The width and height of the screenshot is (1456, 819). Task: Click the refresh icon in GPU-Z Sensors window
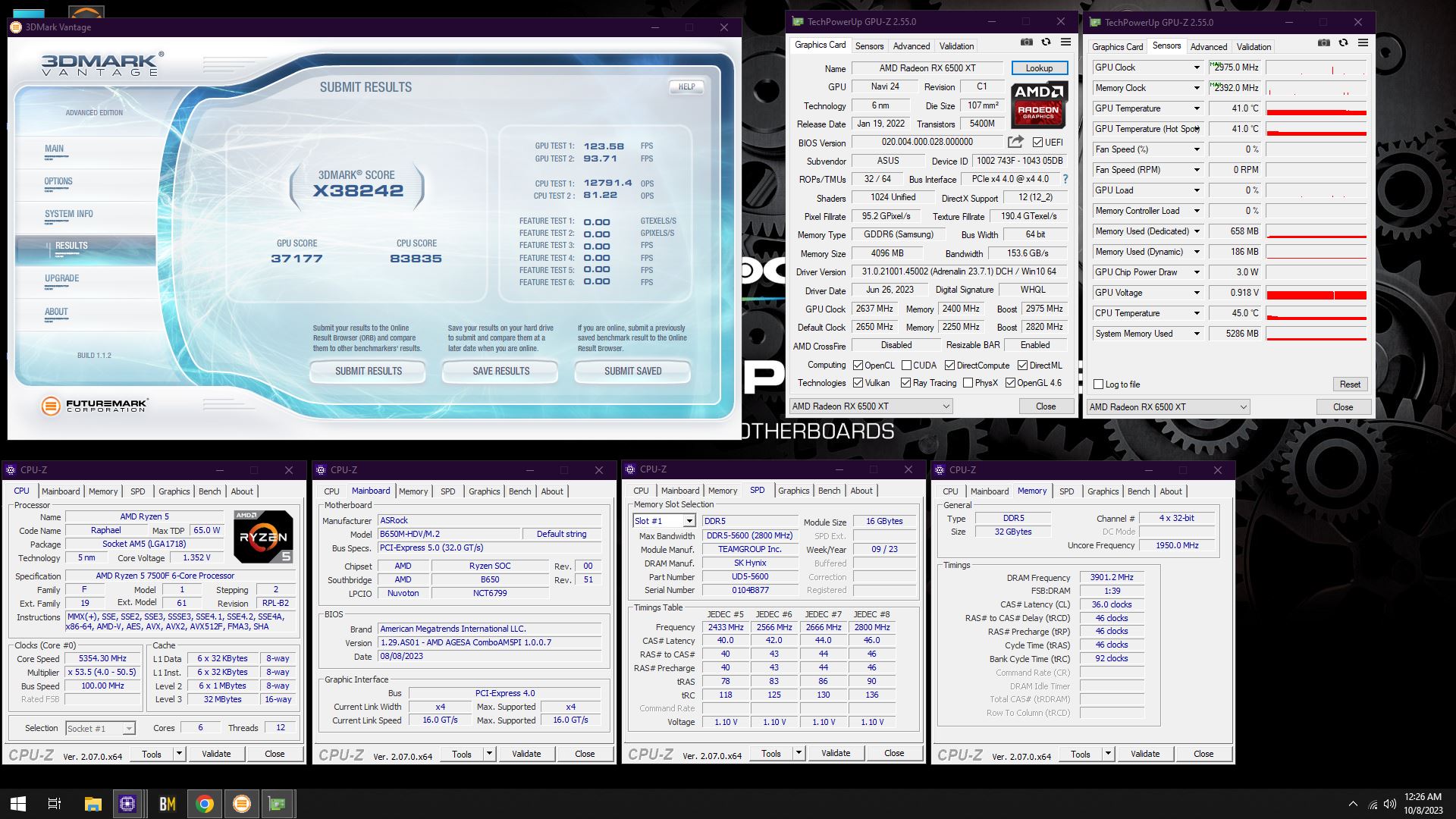click(x=1343, y=43)
